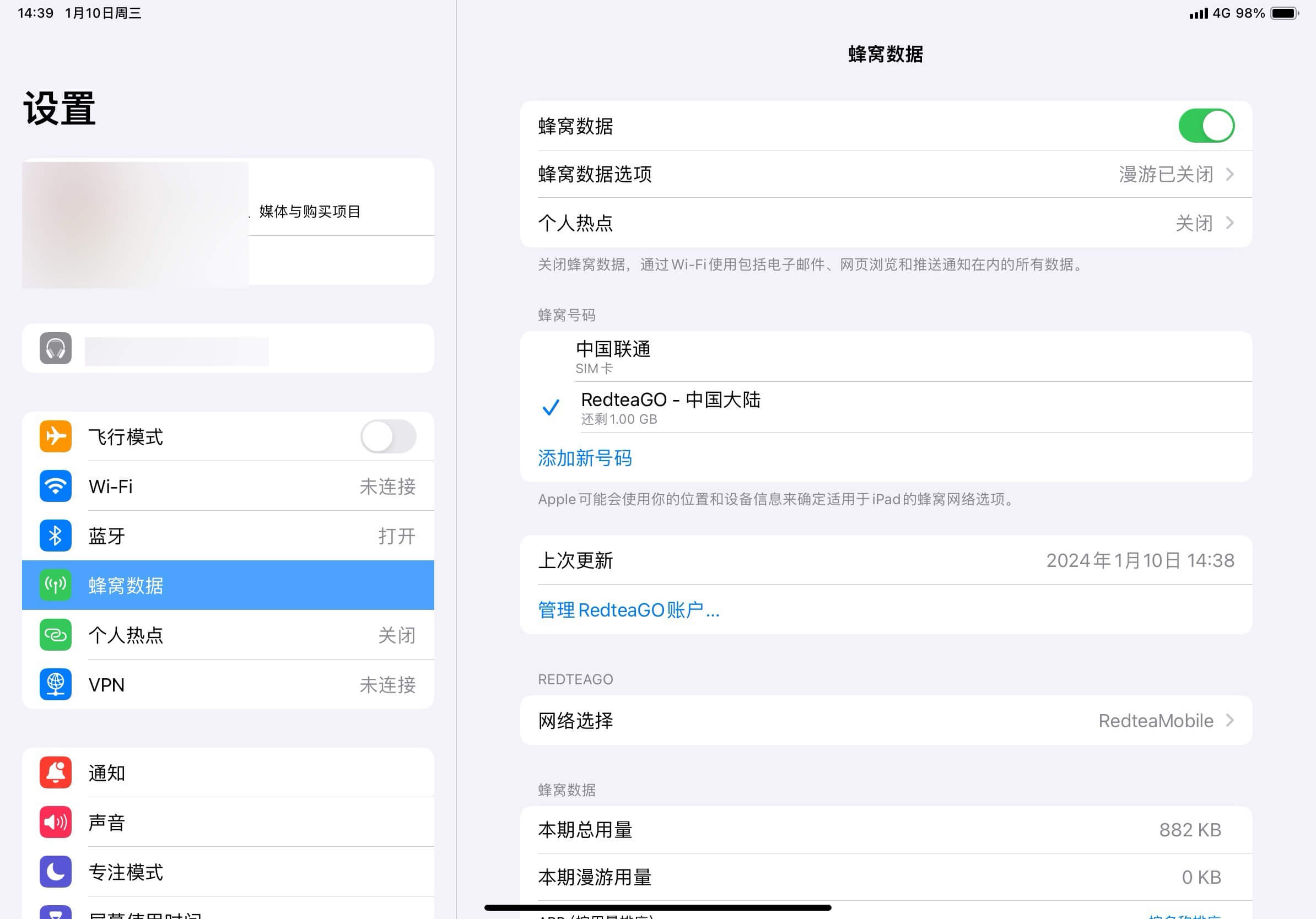Tap 本期漫游用量 0 KB row
The height and width of the screenshot is (919, 1316).
(x=886, y=877)
